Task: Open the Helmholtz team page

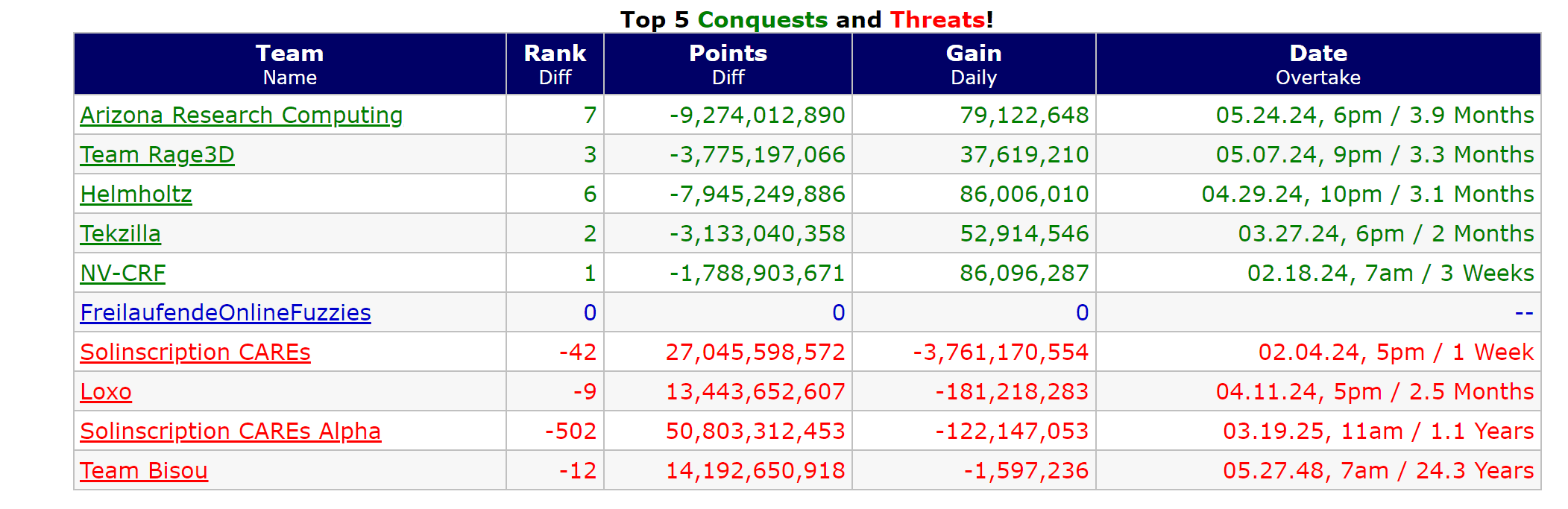Action: tap(136, 195)
